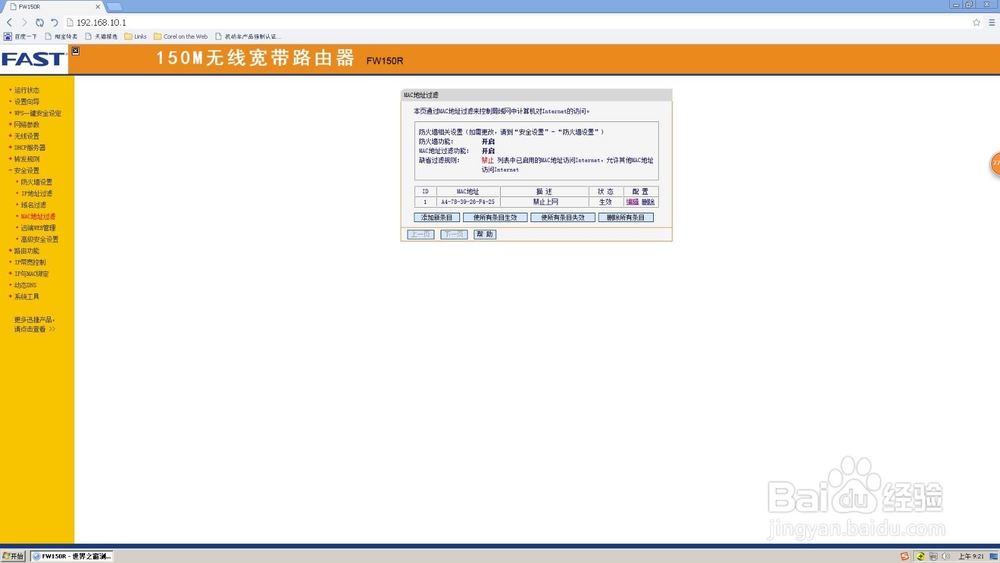Click the MAC address cell starting A4-78
The height and width of the screenshot is (563, 1000).
pos(467,201)
